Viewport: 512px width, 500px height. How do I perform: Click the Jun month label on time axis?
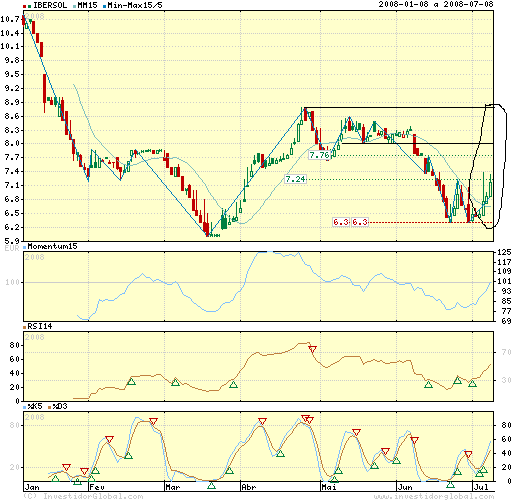click(x=405, y=487)
